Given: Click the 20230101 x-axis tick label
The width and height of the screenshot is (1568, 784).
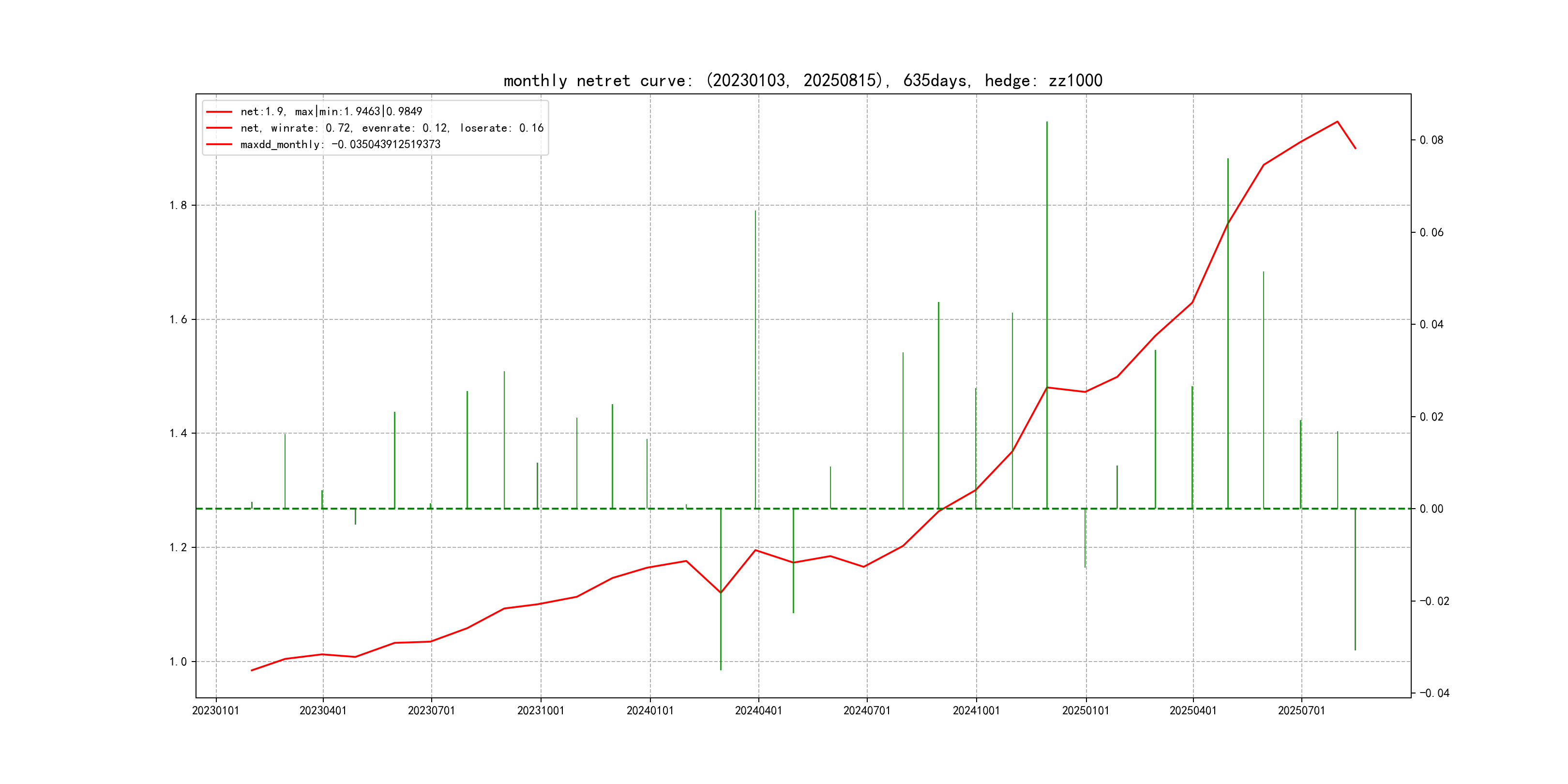Looking at the screenshot, I should coord(215,710).
